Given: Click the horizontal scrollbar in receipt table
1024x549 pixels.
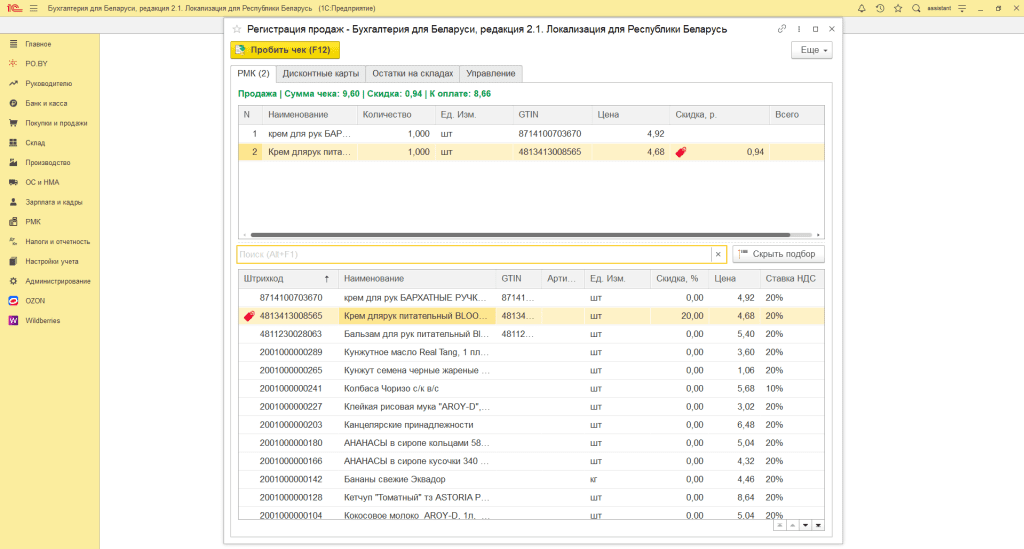Looking at the screenshot, I should (520, 234).
